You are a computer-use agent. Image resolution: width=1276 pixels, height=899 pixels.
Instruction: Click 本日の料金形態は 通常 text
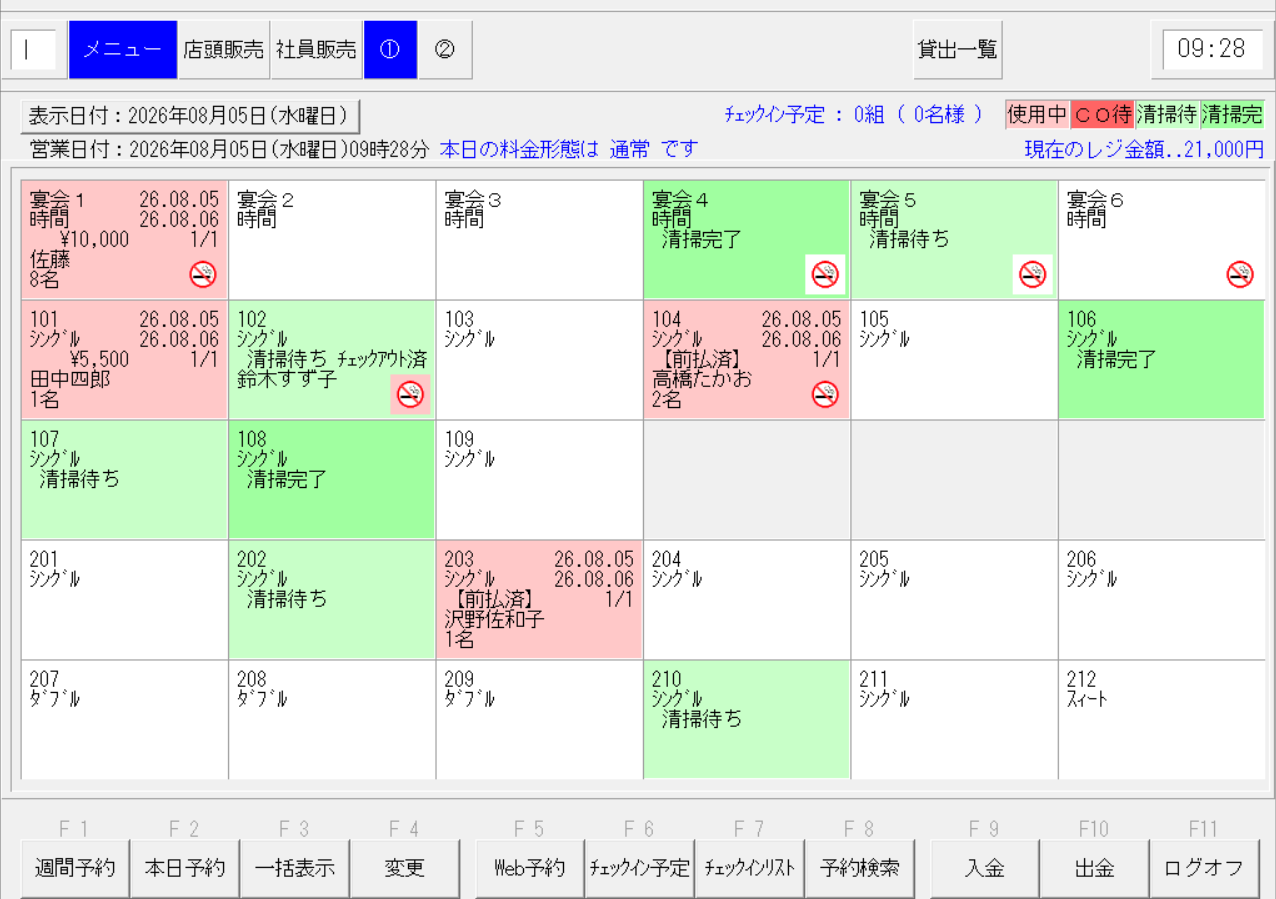click(568, 150)
